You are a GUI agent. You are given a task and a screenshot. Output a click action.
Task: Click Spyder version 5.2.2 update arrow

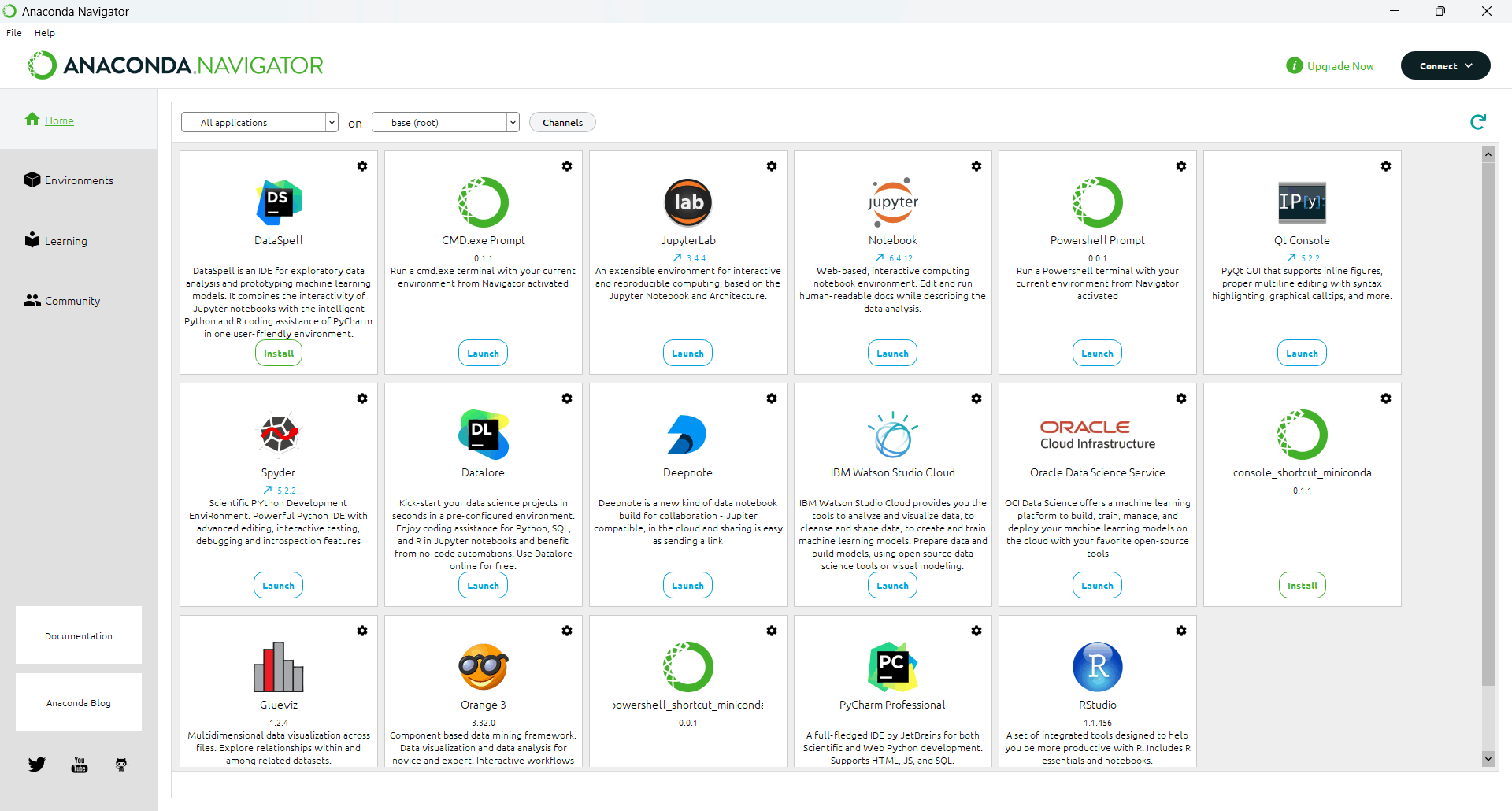tap(268, 490)
